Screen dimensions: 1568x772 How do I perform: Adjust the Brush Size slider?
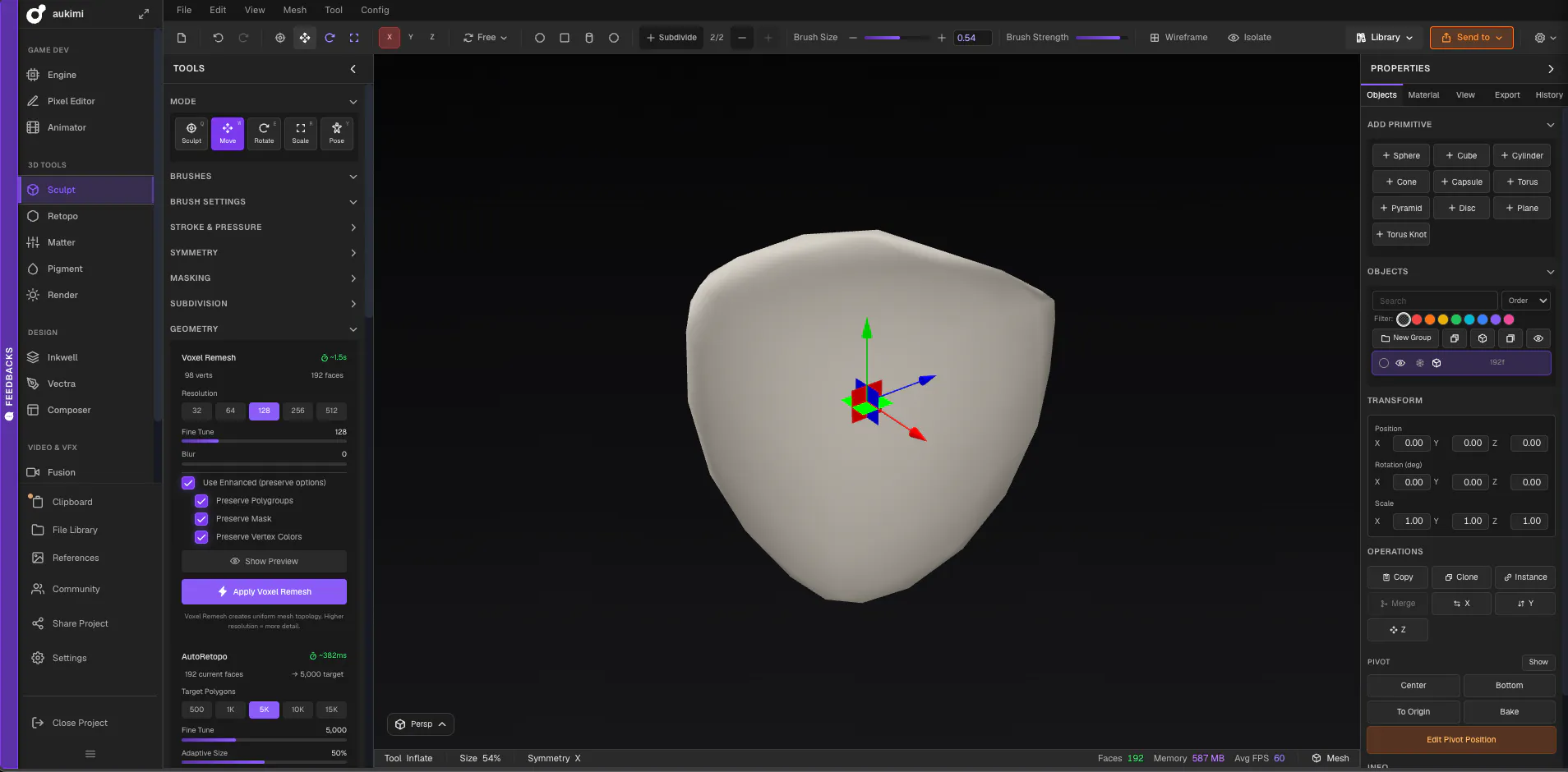click(x=896, y=38)
